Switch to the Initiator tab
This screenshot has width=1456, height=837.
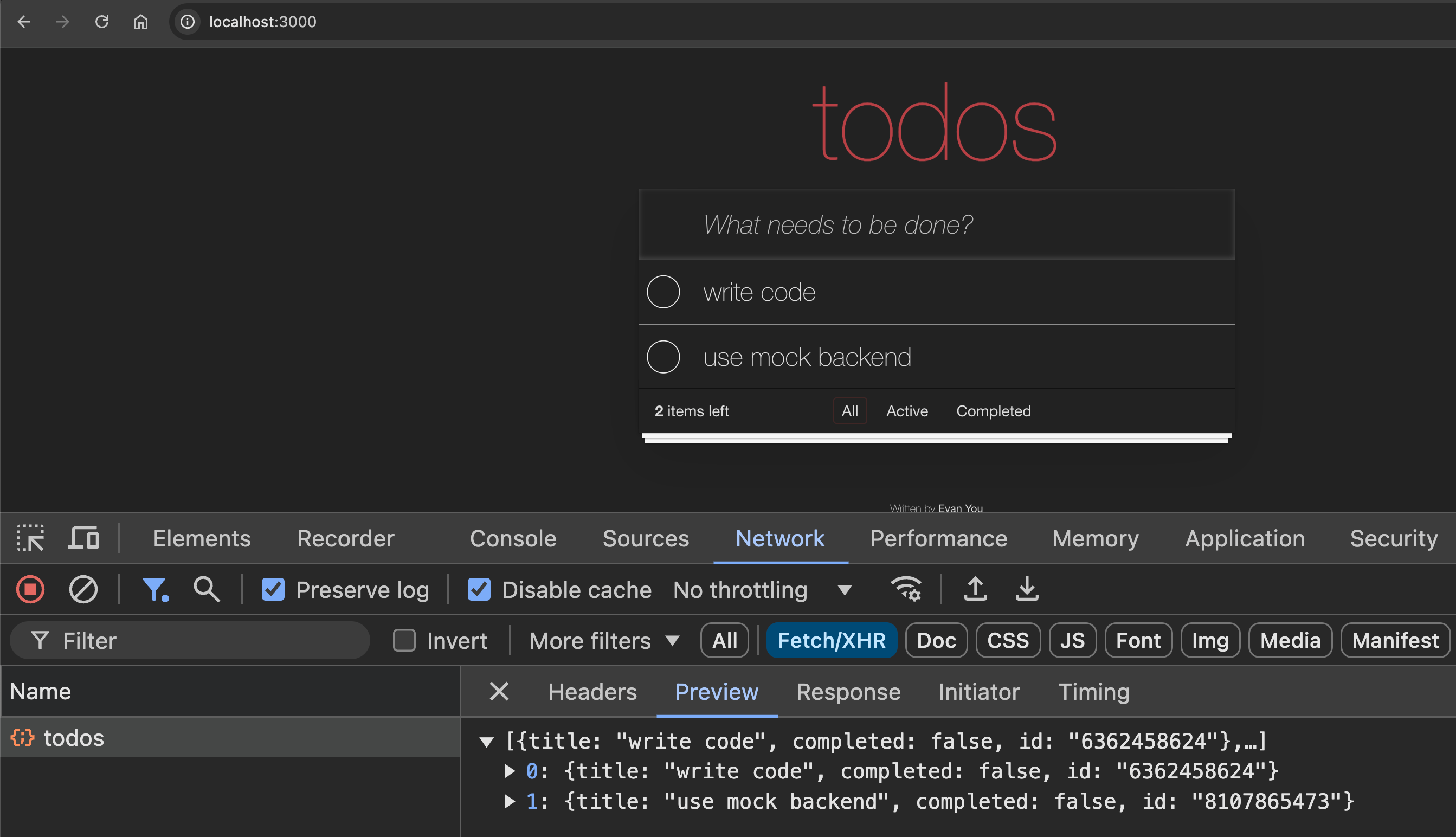978,692
